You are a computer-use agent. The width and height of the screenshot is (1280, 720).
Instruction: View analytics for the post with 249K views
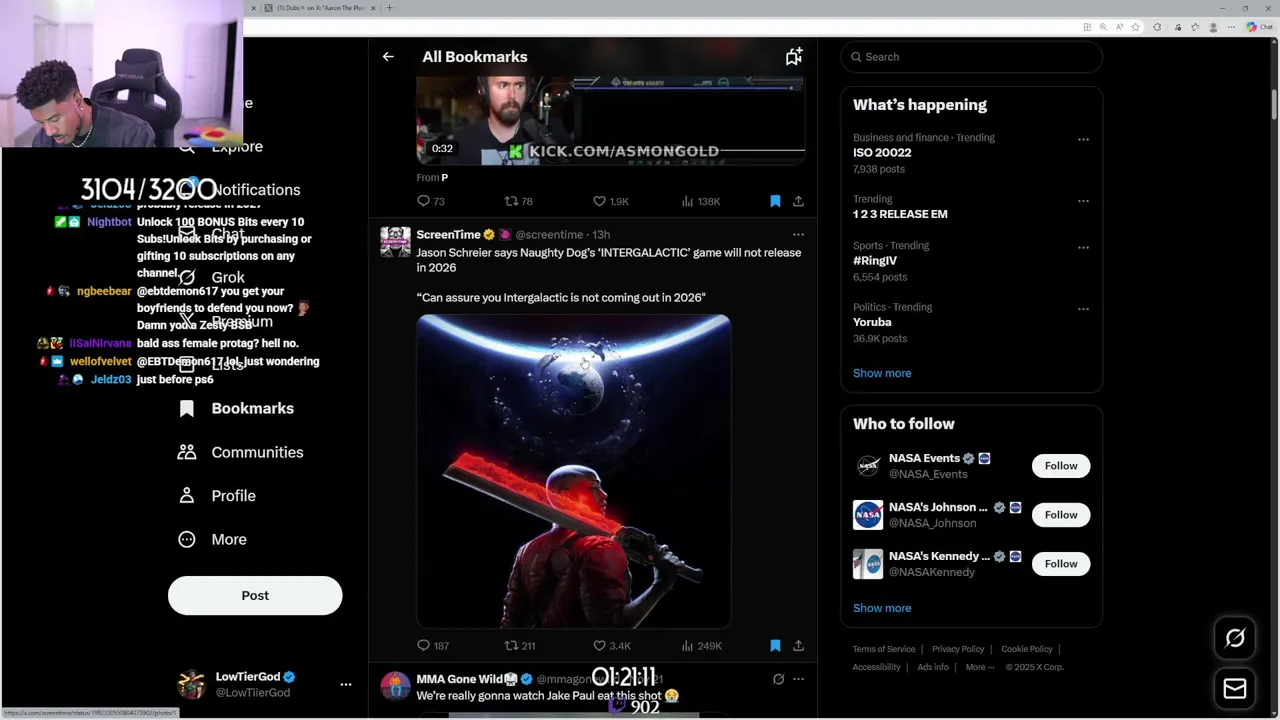pos(701,646)
